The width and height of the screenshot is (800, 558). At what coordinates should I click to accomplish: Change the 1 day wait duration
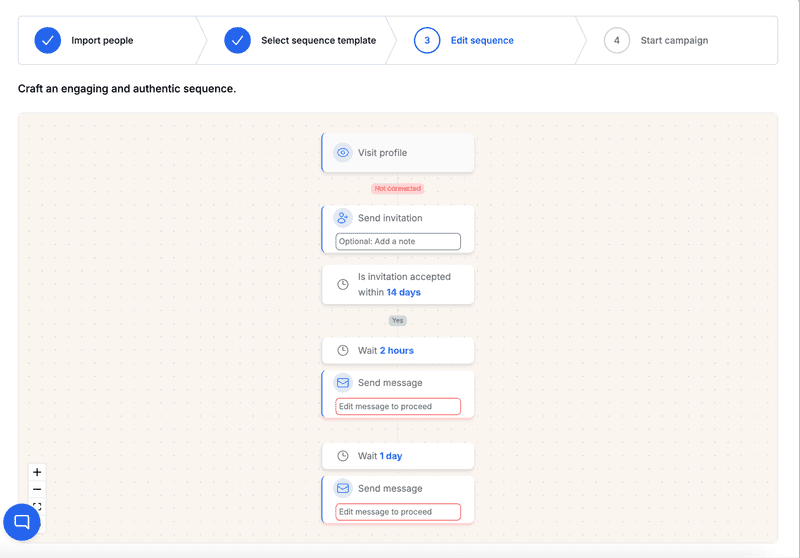tap(391, 456)
